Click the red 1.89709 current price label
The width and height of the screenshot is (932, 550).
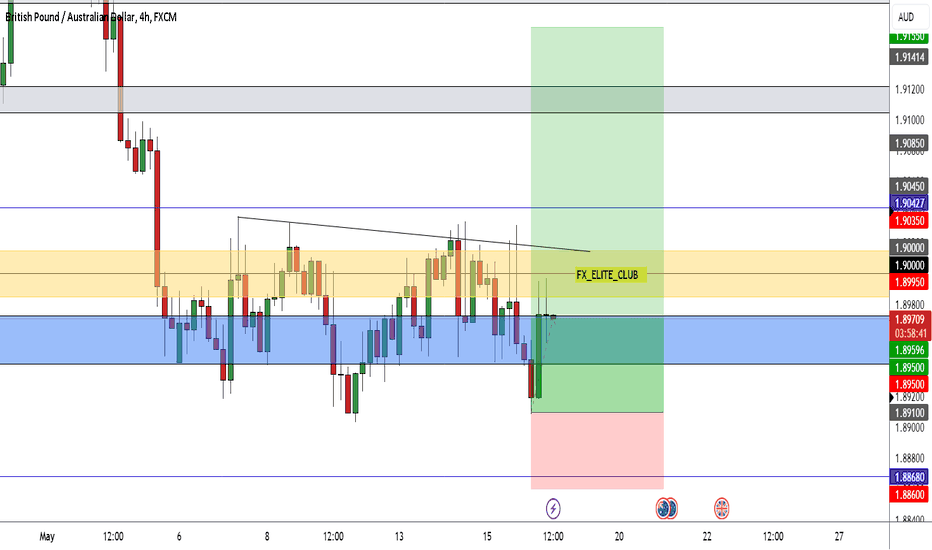[909, 320]
